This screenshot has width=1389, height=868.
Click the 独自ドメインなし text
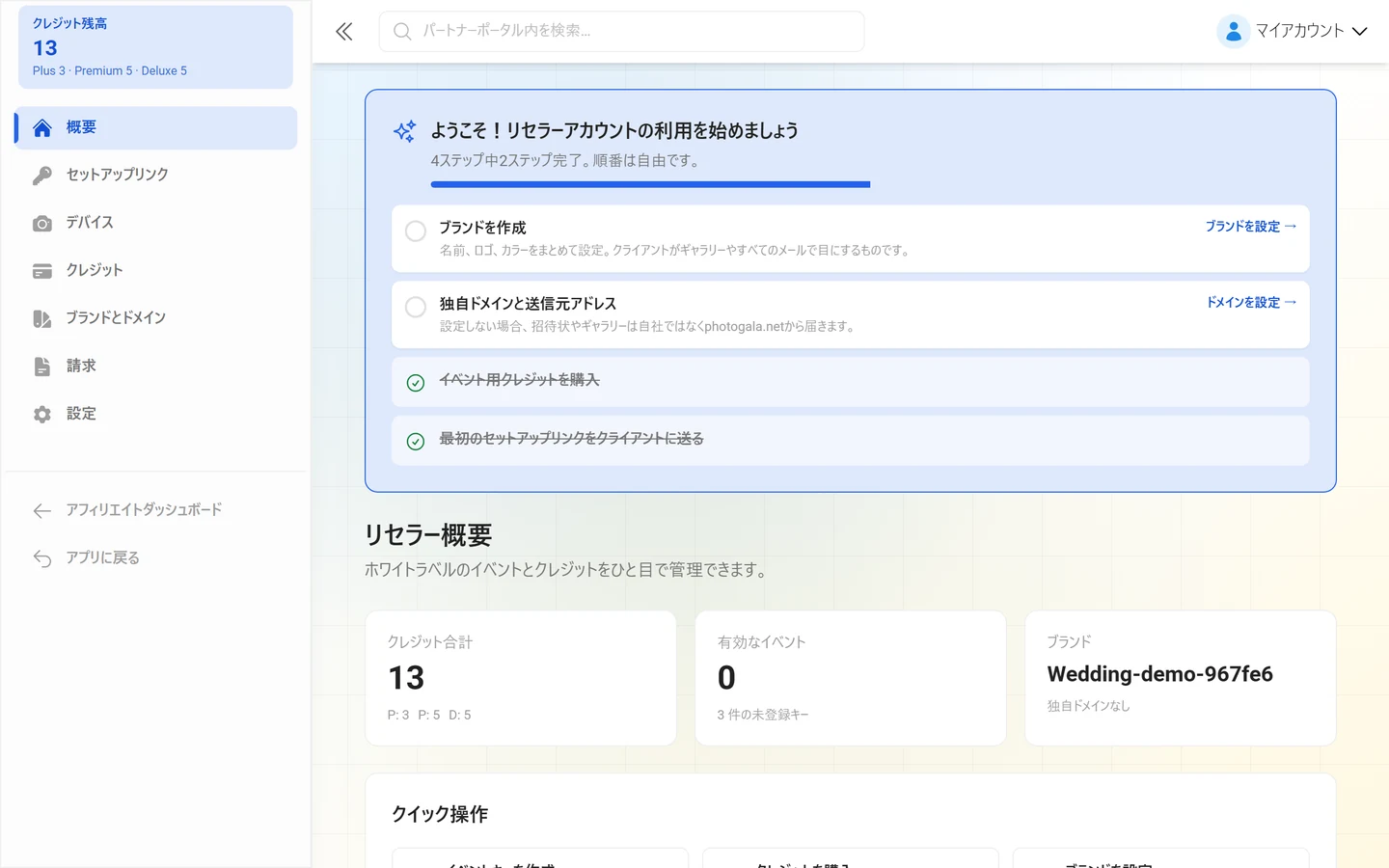coord(1089,706)
